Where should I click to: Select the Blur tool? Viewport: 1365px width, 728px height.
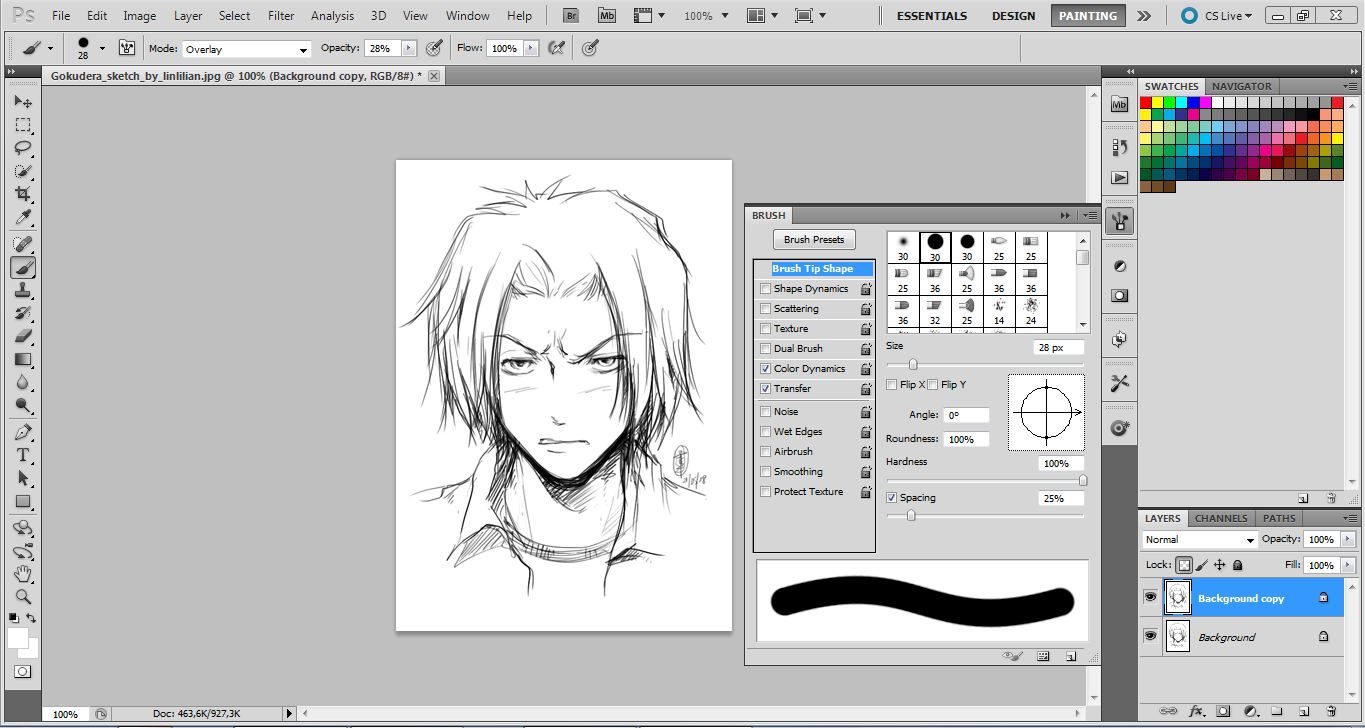pyautogui.click(x=23, y=382)
